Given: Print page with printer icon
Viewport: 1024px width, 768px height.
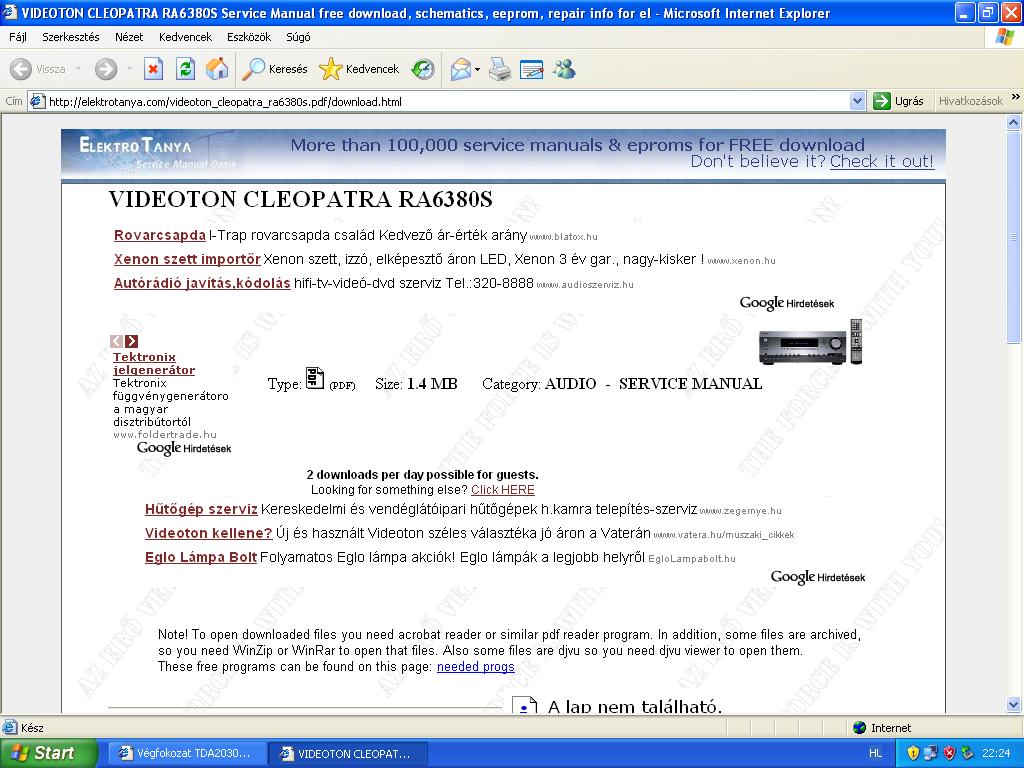Looking at the screenshot, I should point(500,69).
